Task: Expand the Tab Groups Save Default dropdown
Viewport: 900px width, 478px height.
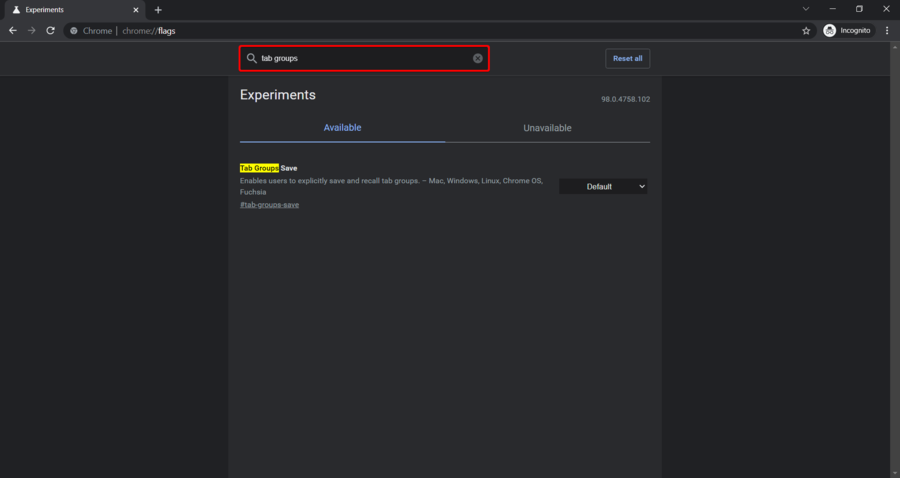Action: [x=603, y=186]
